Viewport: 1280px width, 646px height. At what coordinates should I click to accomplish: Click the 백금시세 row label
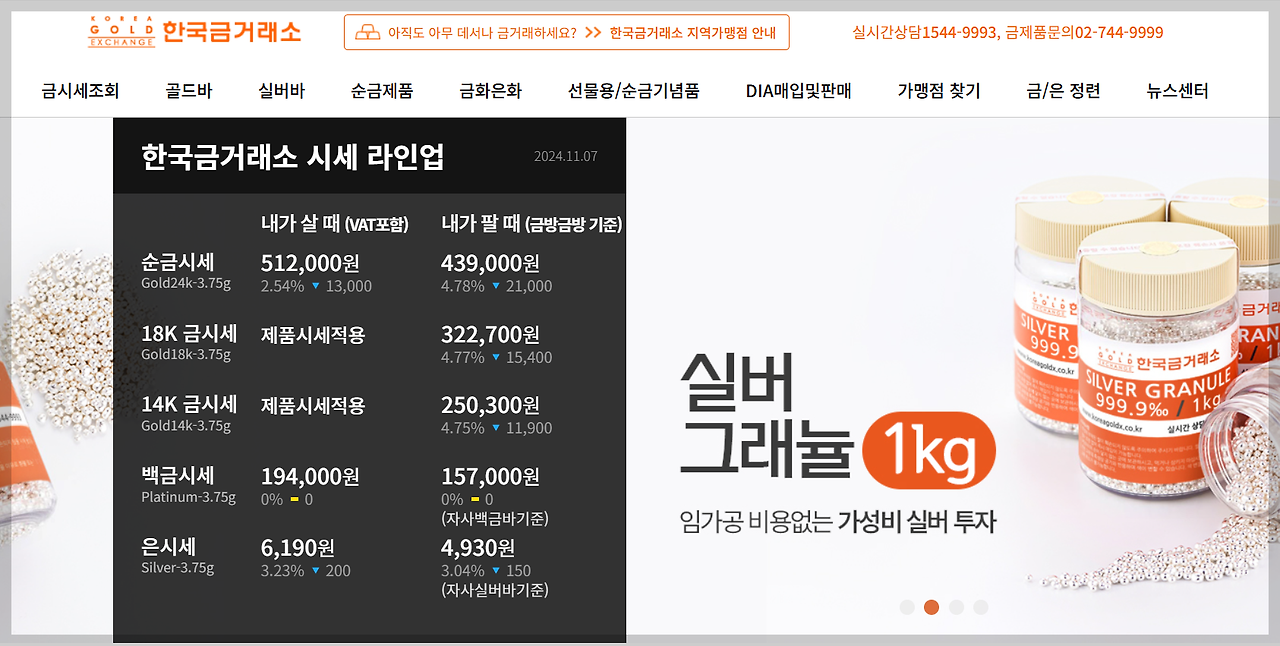[178, 475]
